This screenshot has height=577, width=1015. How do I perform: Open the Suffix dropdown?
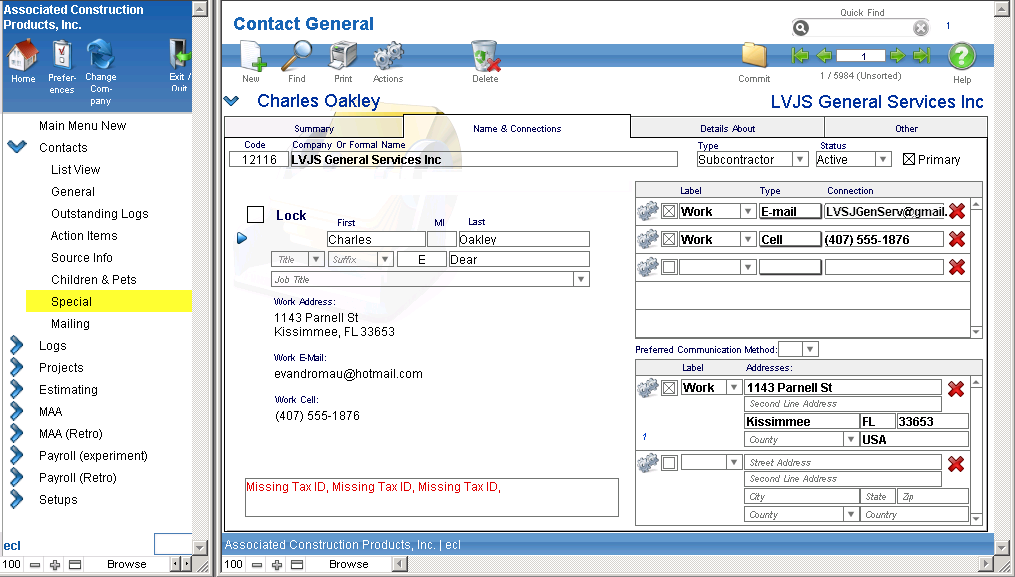(x=385, y=259)
